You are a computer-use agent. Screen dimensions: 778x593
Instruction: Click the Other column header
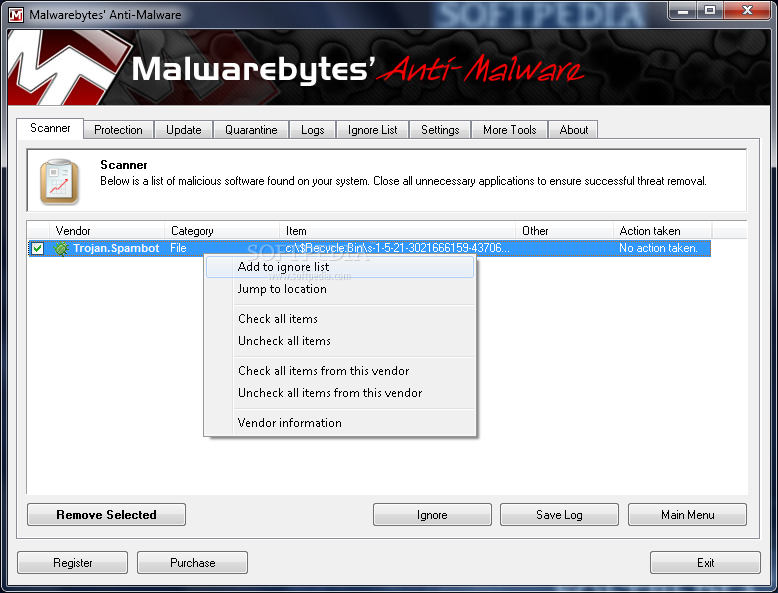click(565, 231)
